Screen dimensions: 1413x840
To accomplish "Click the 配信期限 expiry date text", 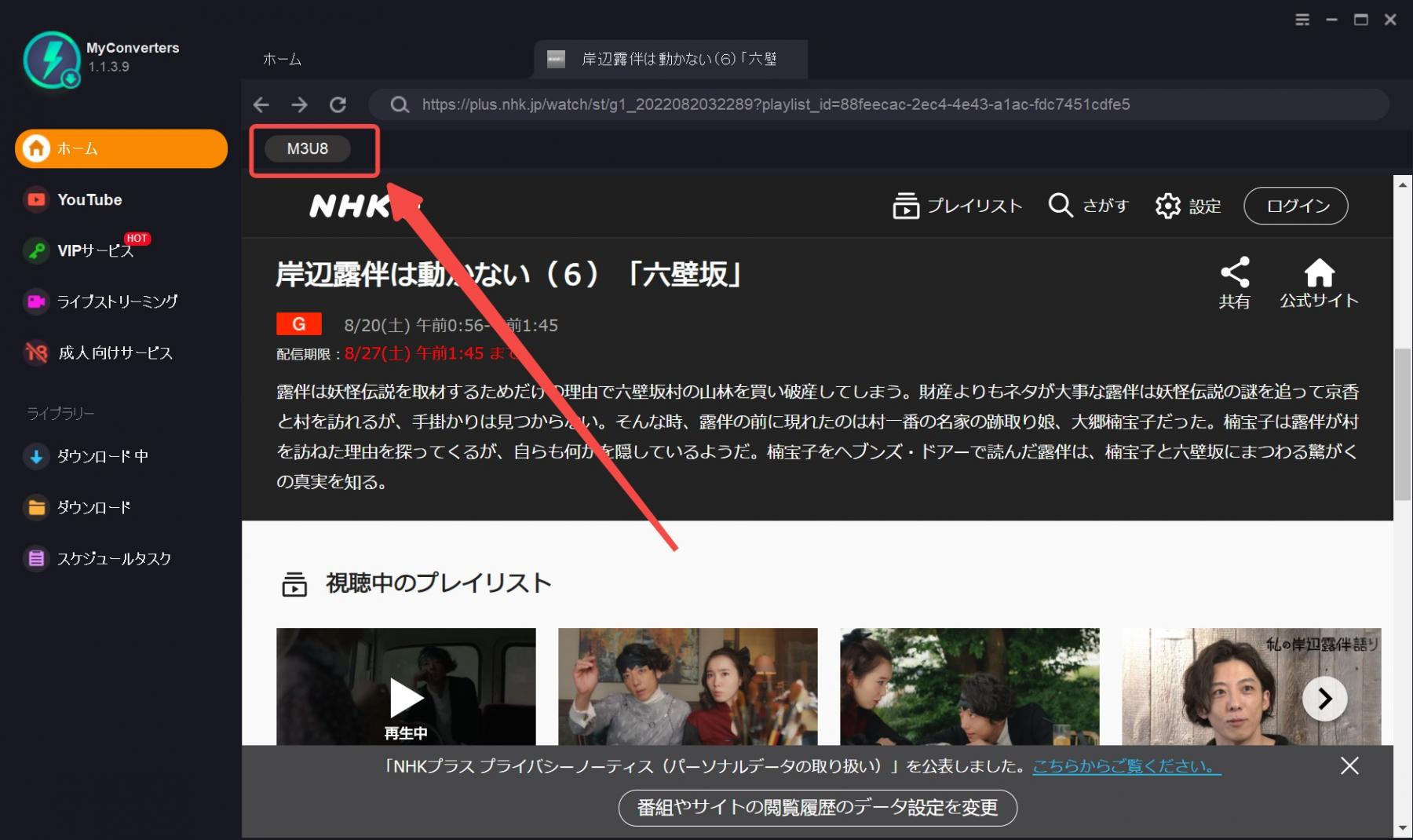I will [399, 353].
